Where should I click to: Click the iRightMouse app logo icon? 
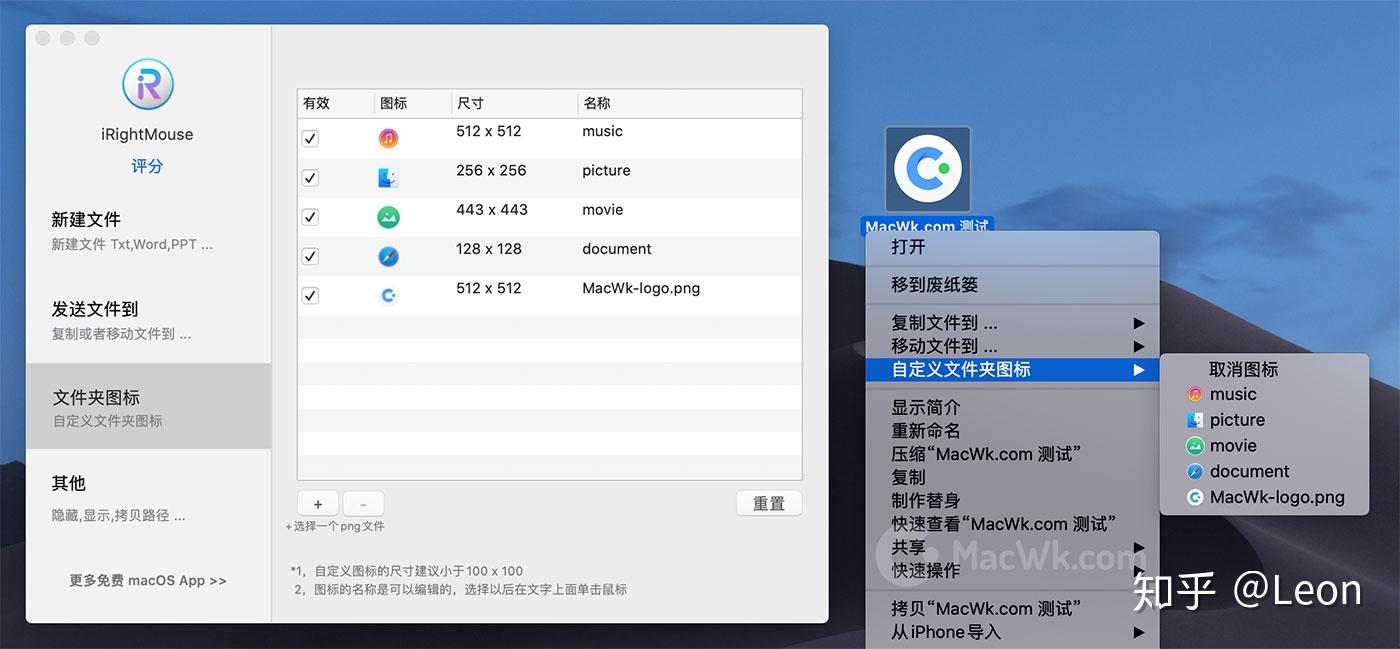coord(148,84)
